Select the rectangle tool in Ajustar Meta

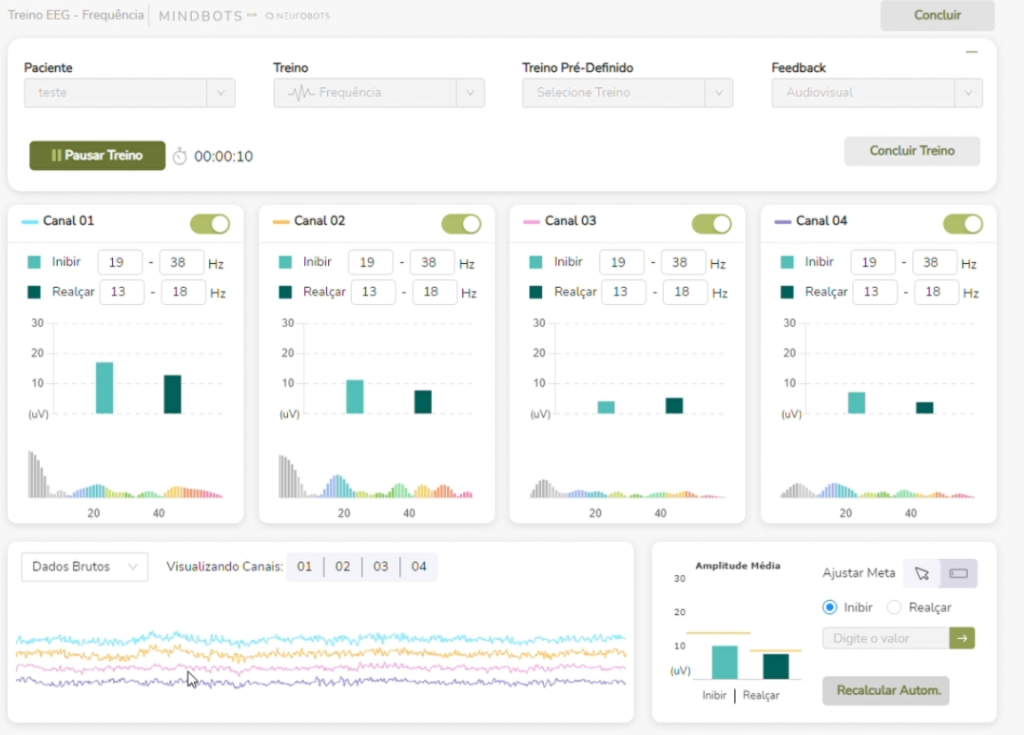[959, 574]
